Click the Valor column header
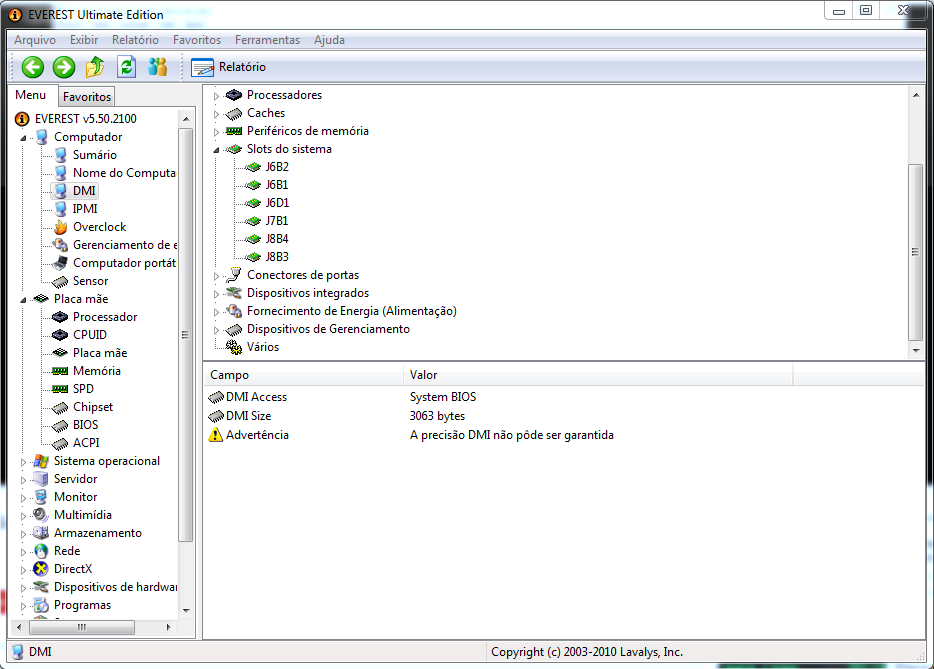934x669 pixels. 598,375
